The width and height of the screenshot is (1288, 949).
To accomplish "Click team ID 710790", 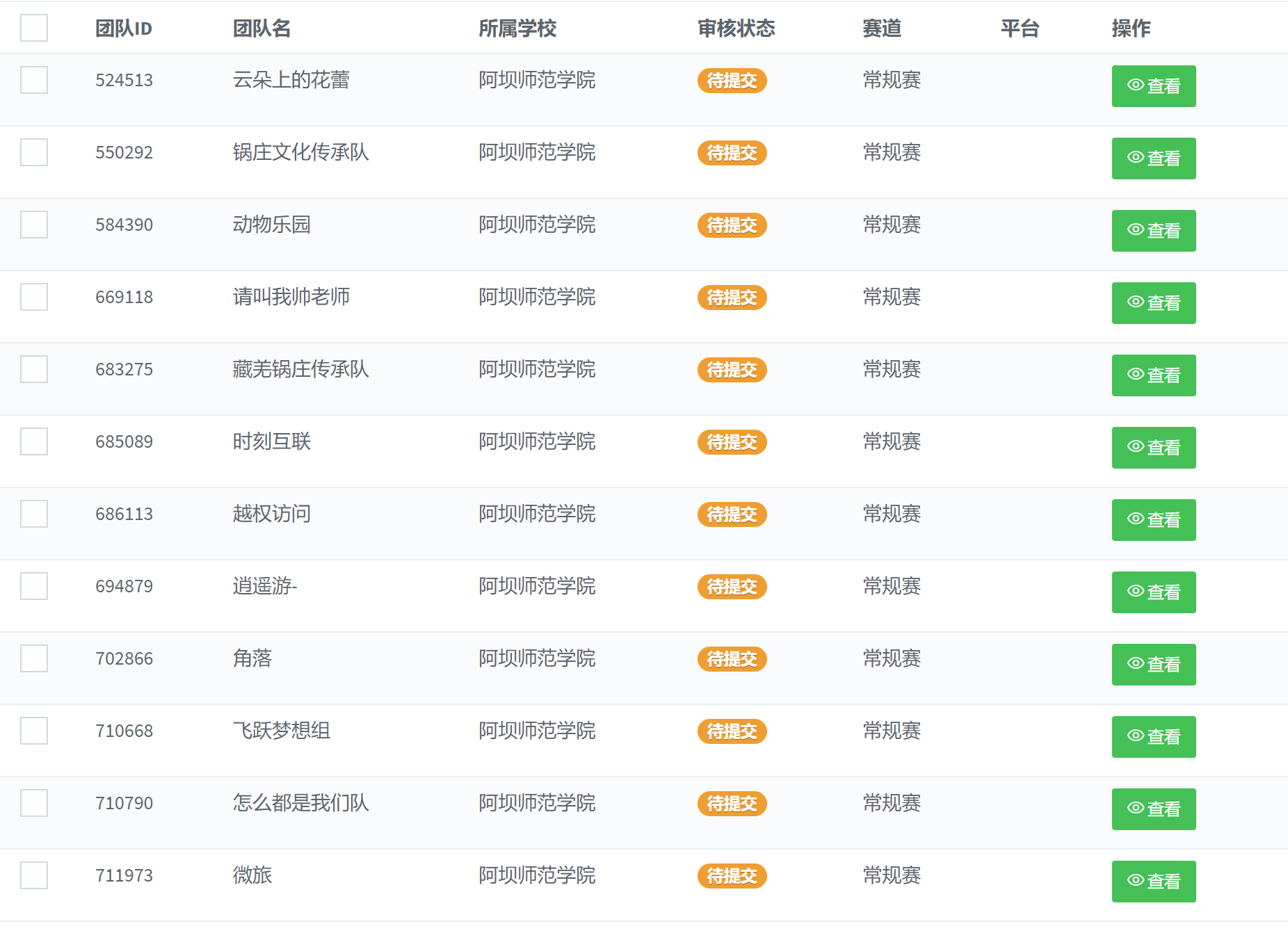I will click(124, 803).
